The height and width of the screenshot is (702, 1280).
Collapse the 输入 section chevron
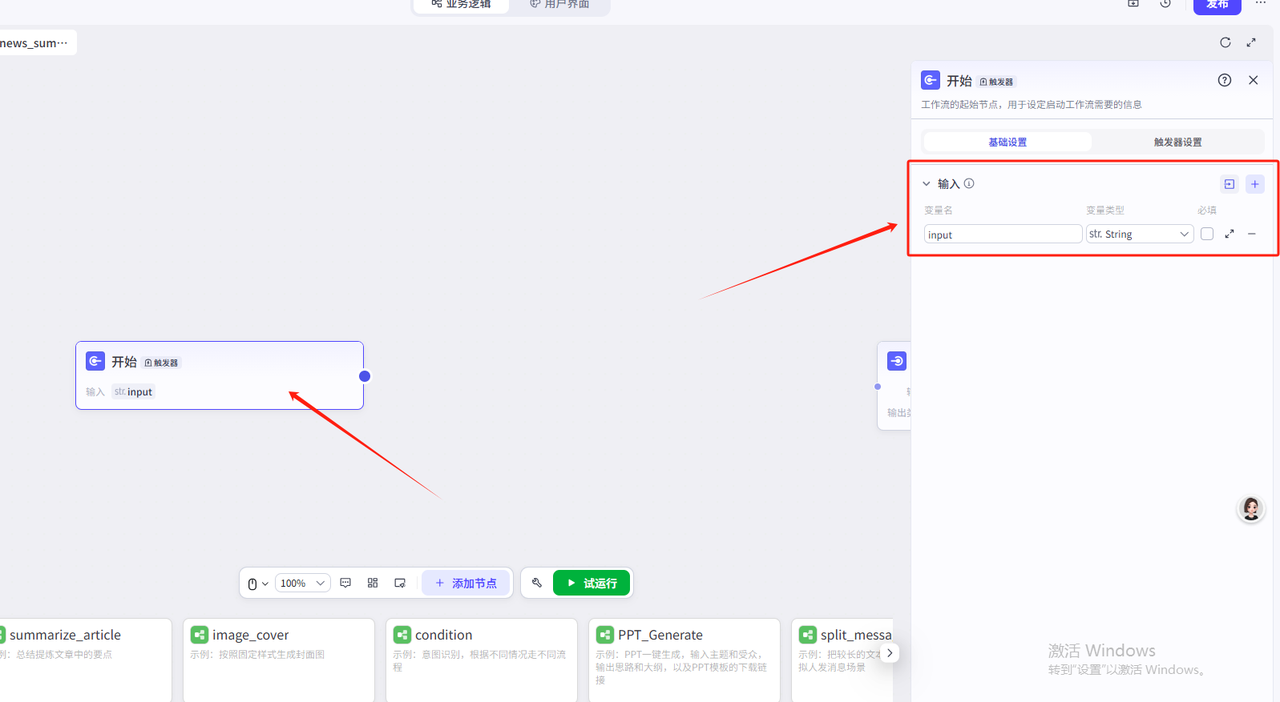click(926, 184)
